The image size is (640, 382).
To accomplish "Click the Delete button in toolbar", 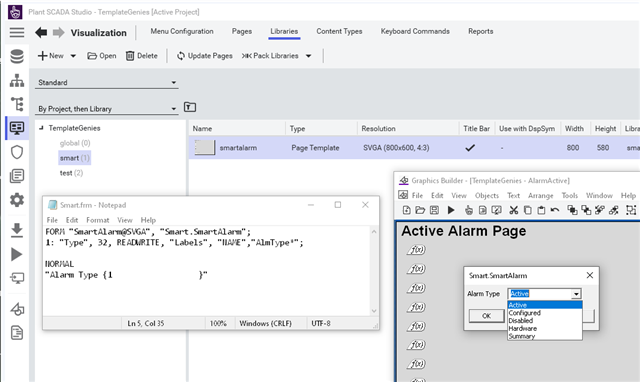I will (x=142, y=56).
